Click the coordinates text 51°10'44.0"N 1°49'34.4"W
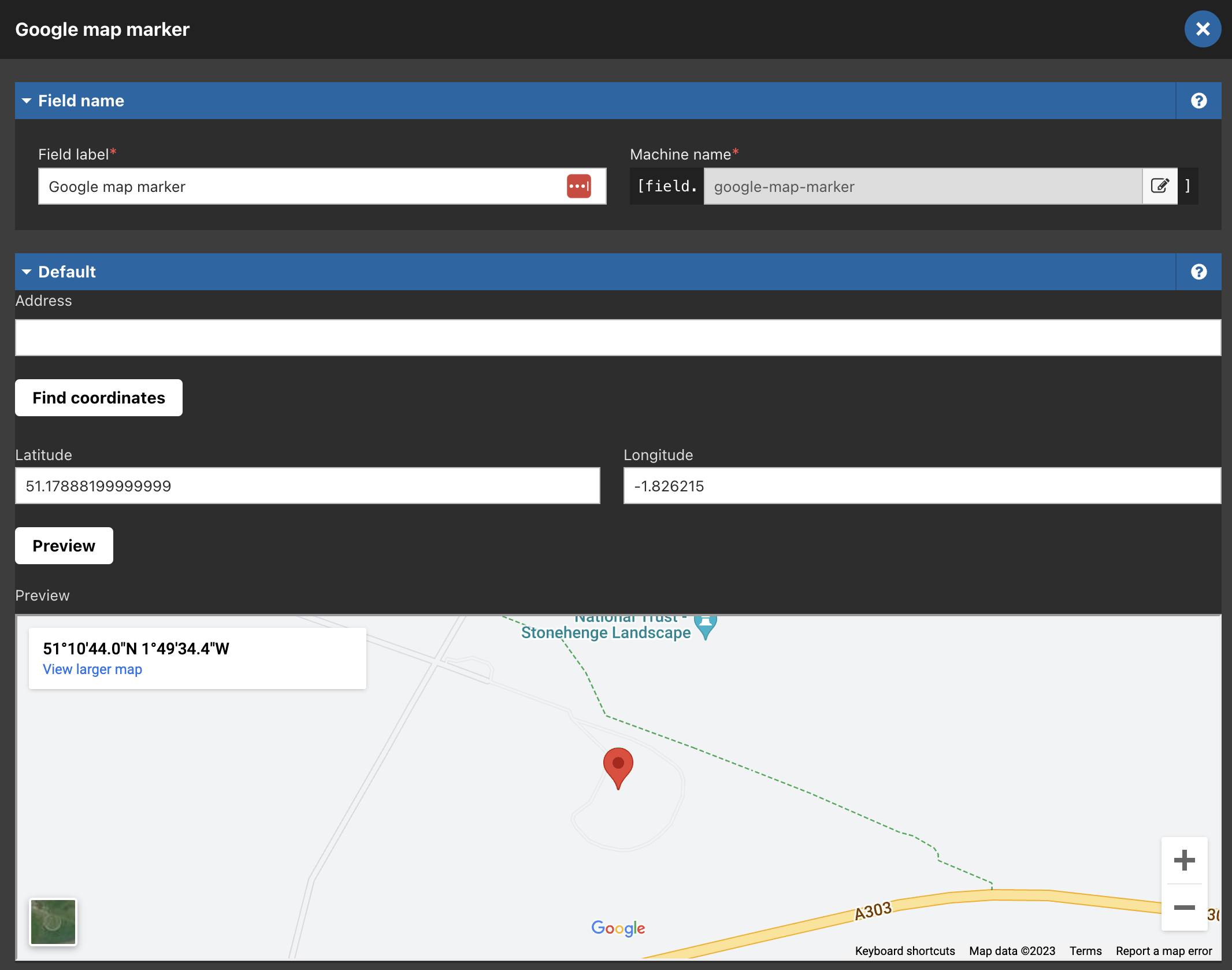The image size is (1232, 970). [x=136, y=649]
